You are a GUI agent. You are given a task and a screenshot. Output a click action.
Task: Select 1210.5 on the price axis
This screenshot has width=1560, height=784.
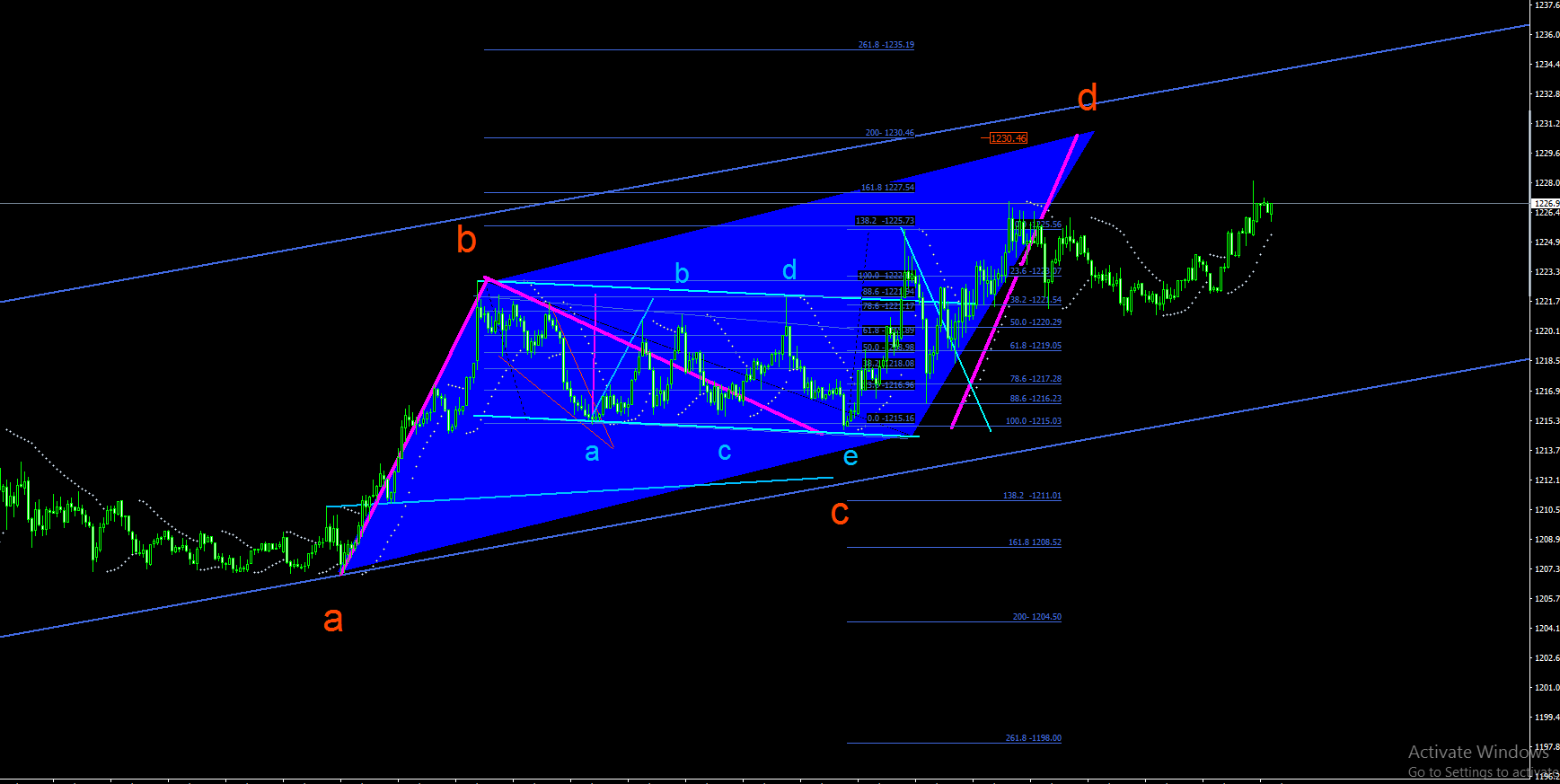(x=1547, y=510)
